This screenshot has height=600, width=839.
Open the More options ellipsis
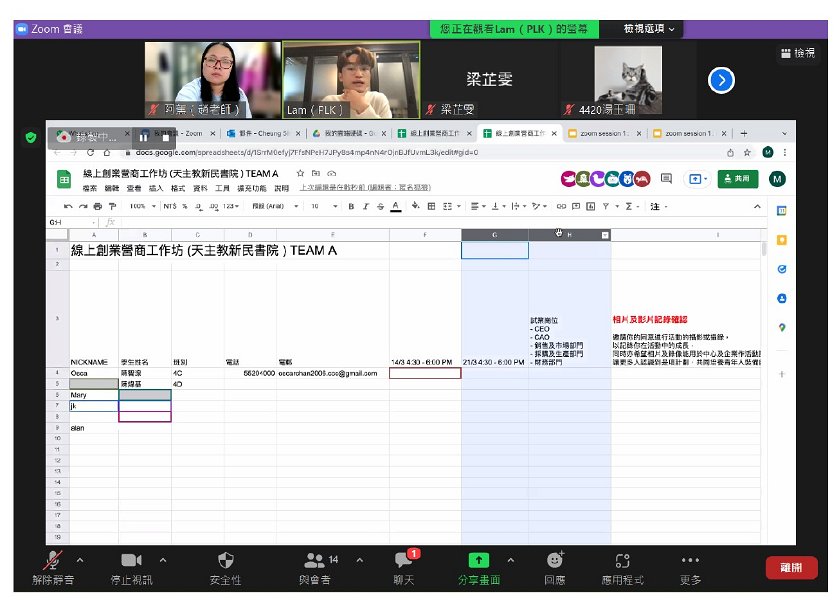click(690, 567)
